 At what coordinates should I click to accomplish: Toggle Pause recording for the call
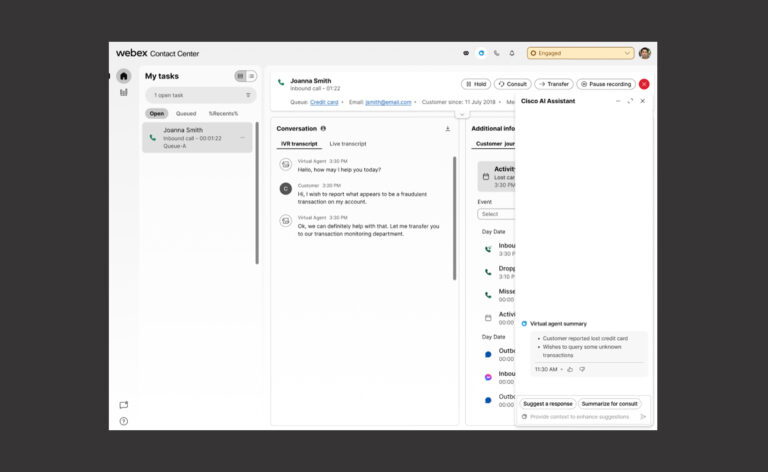click(x=606, y=84)
